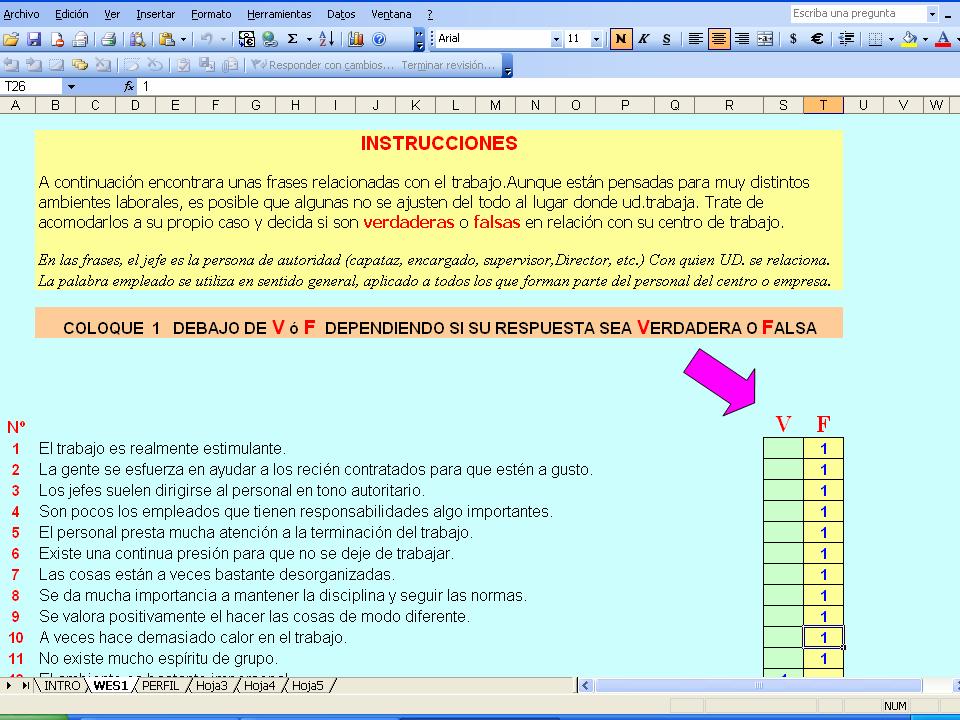Open the 'Escriba una pregunta' dropdown arrow
960x720 pixels.
click(932, 13)
